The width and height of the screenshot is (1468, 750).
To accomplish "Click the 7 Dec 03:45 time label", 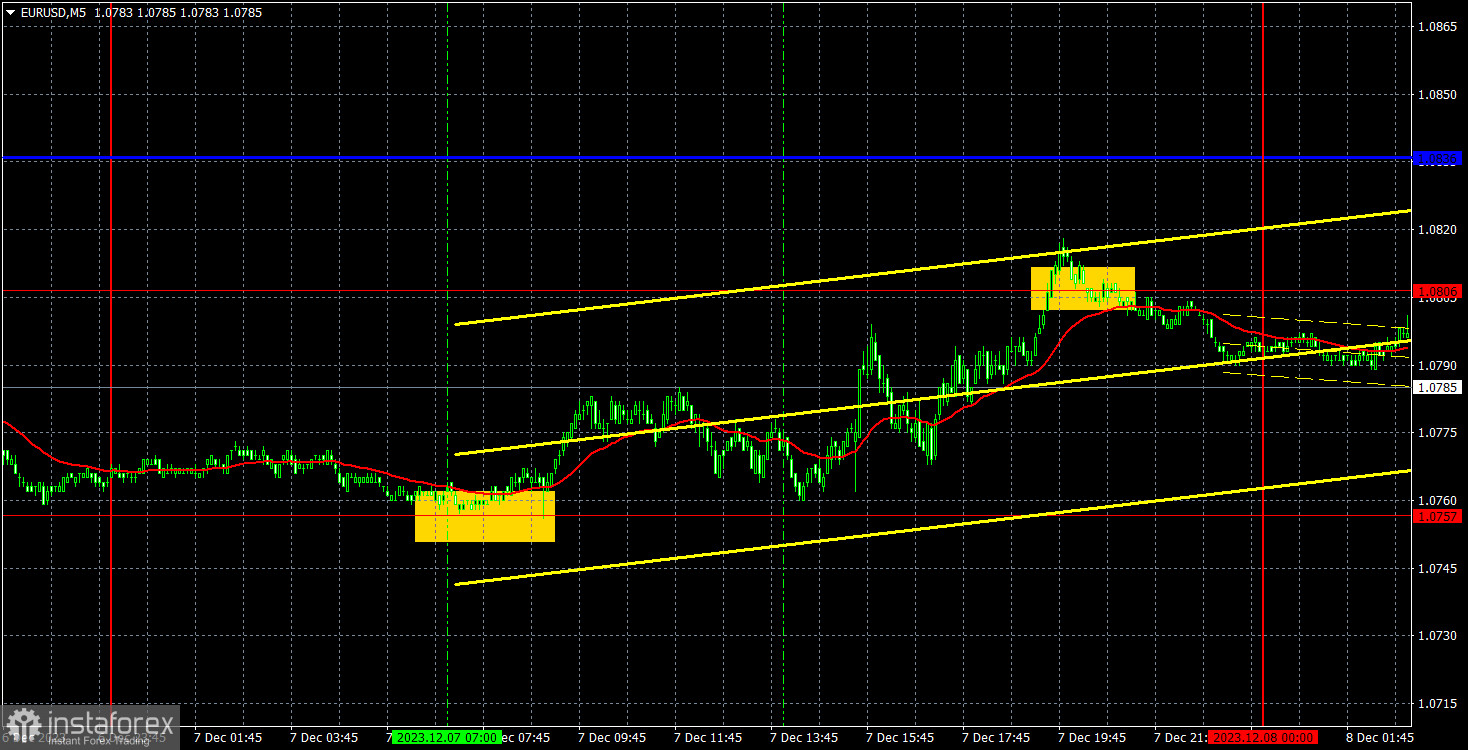I will tap(324, 737).
